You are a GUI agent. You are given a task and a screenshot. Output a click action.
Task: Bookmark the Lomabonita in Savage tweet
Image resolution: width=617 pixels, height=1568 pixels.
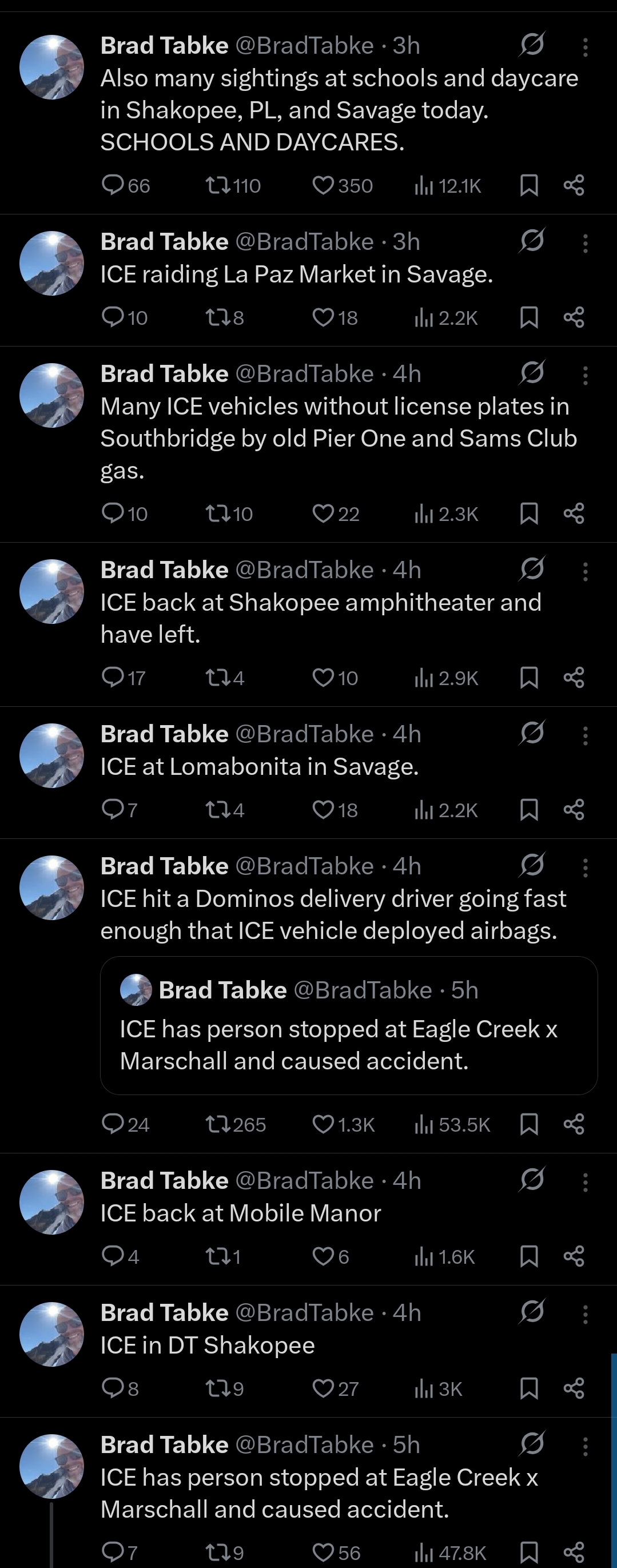(x=529, y=810)
